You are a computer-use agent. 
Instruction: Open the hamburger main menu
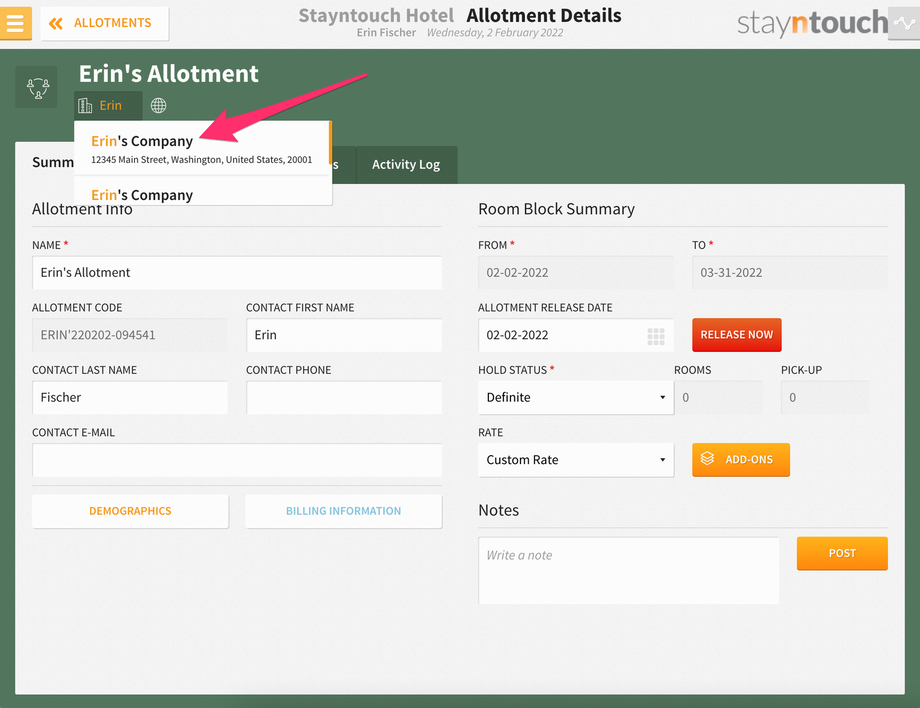[15, 23]
